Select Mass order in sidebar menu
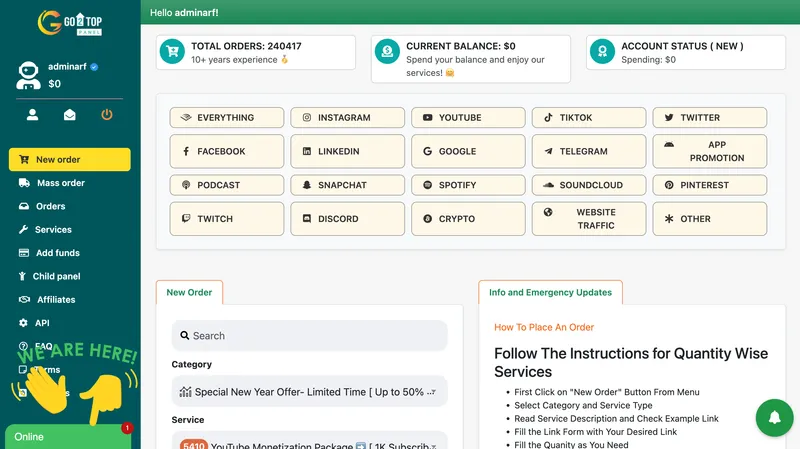Image resolution: width=800 pixels, height=449 pixels. click(x=60, y=183)
